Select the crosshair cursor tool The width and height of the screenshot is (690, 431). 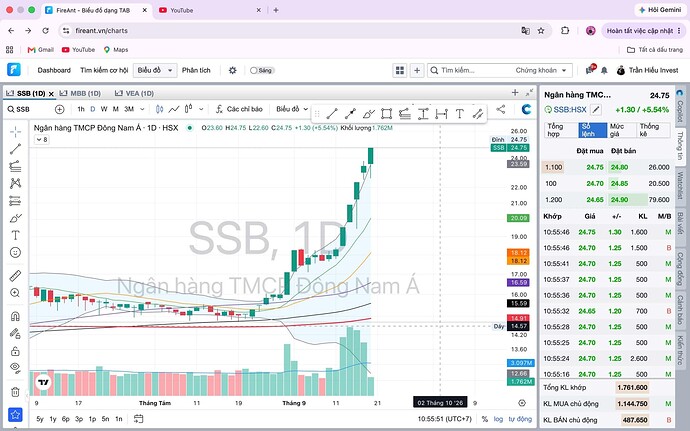[x=15, y=132]
